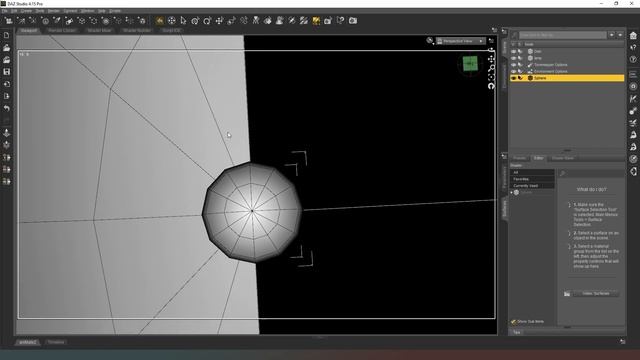Select the Currently Used shader filter

tap(532, 186)
